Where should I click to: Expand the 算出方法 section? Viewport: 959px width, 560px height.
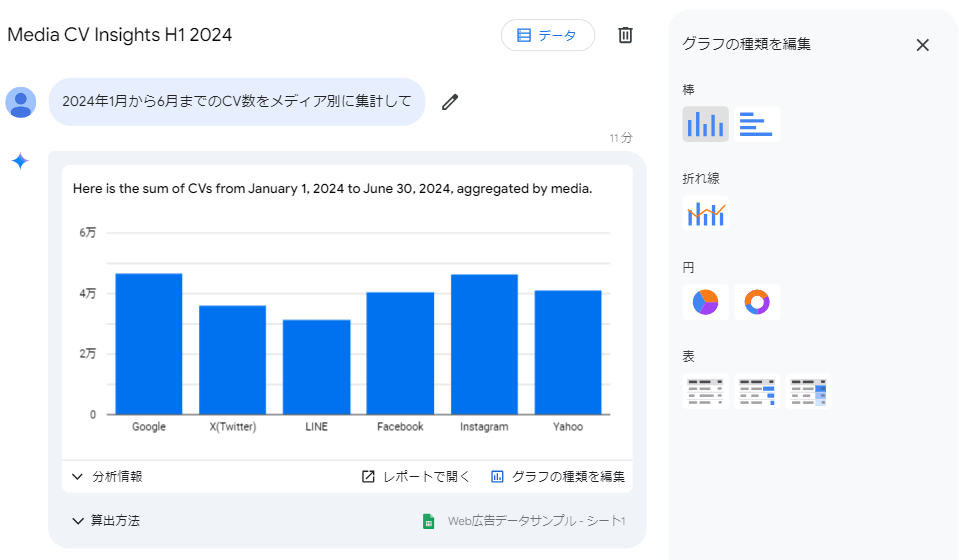click(x=105, y=521)
